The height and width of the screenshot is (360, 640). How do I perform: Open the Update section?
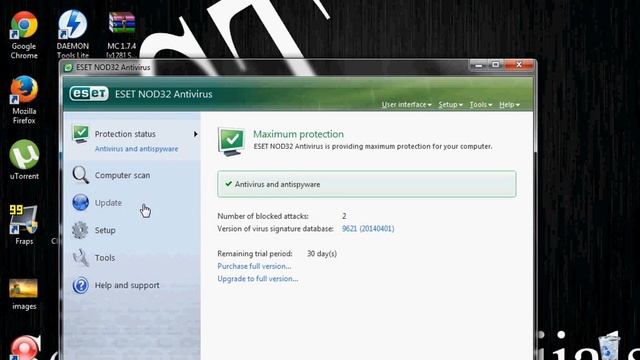pyautogui.click(x=108, y=203)
